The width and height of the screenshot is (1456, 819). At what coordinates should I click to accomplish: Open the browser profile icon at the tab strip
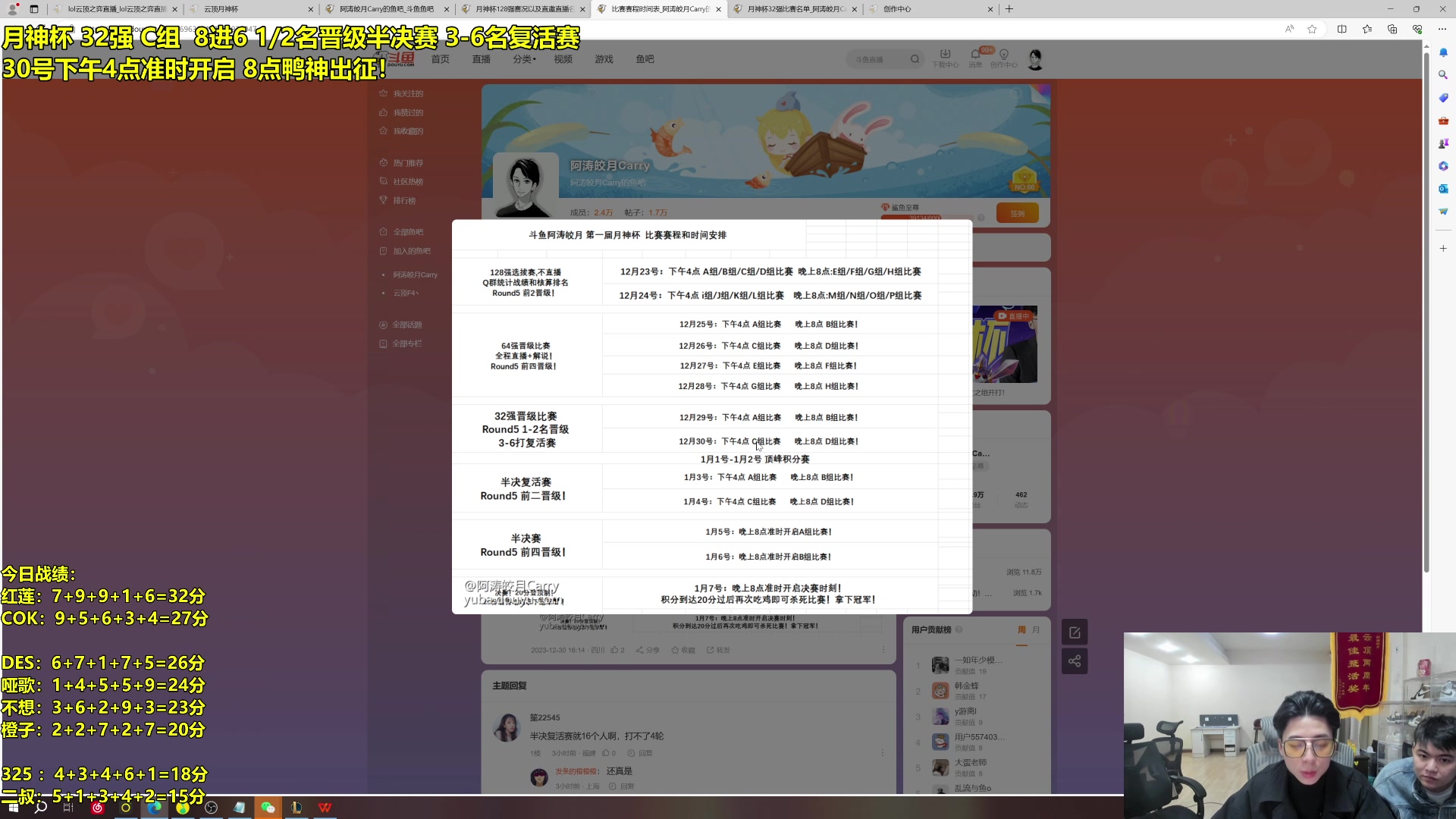click(12, 9)
